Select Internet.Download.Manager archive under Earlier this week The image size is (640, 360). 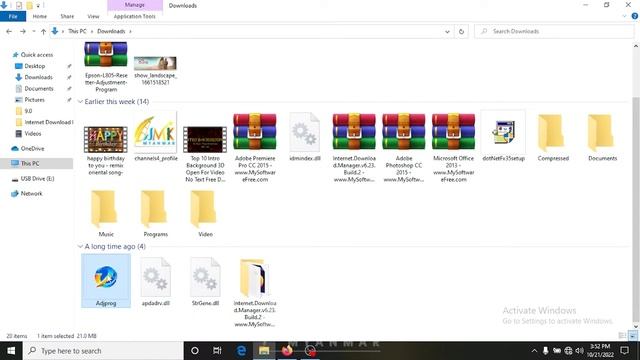(x=354, y=148)
